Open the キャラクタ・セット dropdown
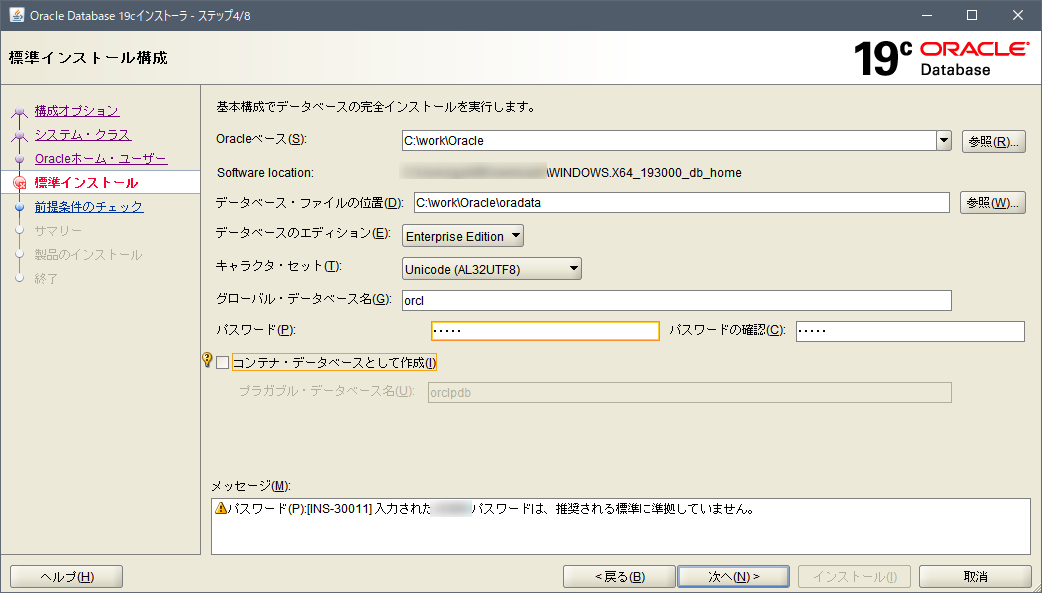 (572, 268)
